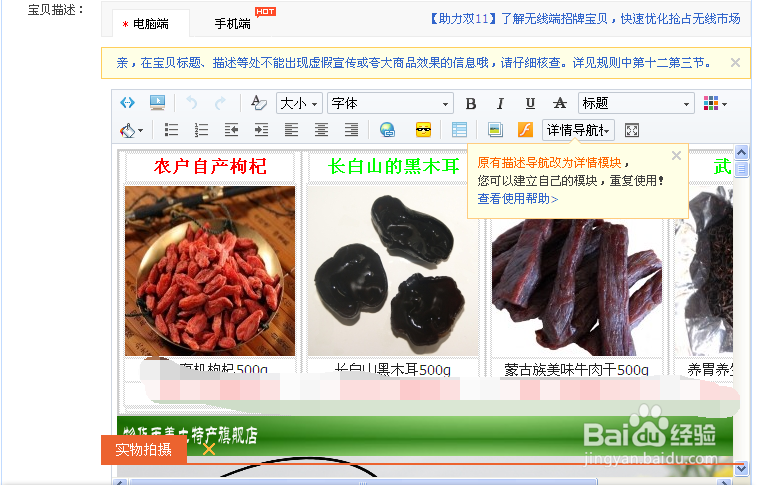
Task: Toggle fullscreen editor mode
Action: [632, 130]
